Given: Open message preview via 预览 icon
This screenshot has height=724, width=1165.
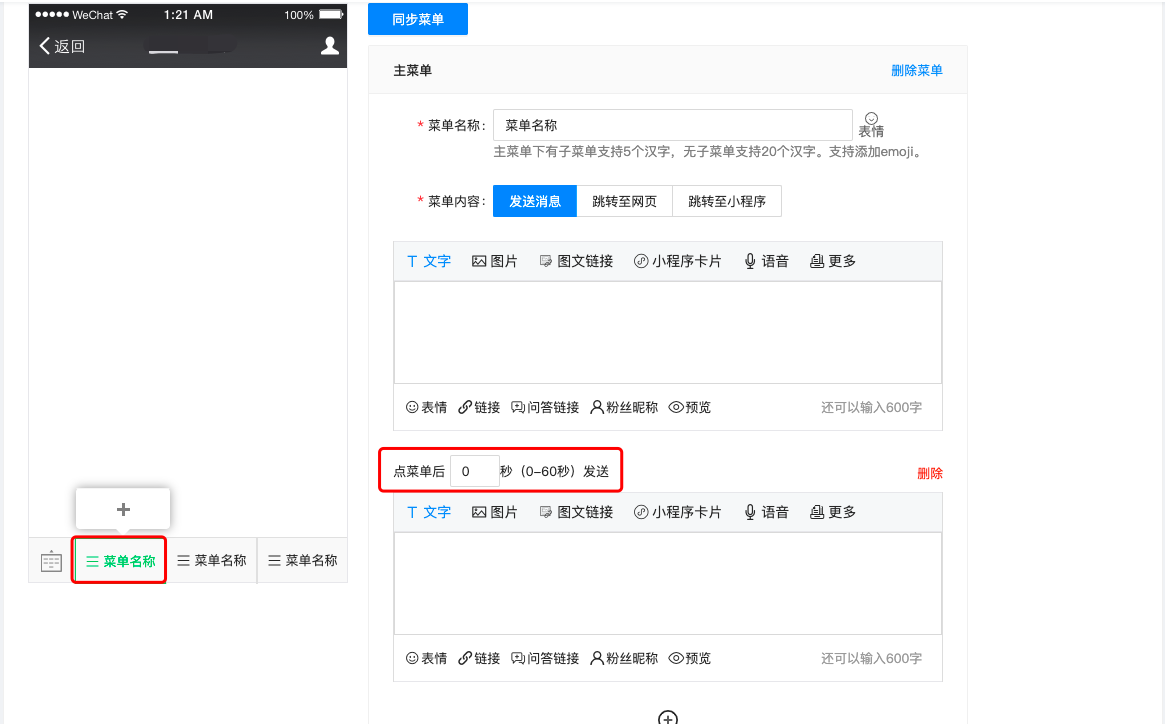Looking at the screenshot, I should (689, 407).
